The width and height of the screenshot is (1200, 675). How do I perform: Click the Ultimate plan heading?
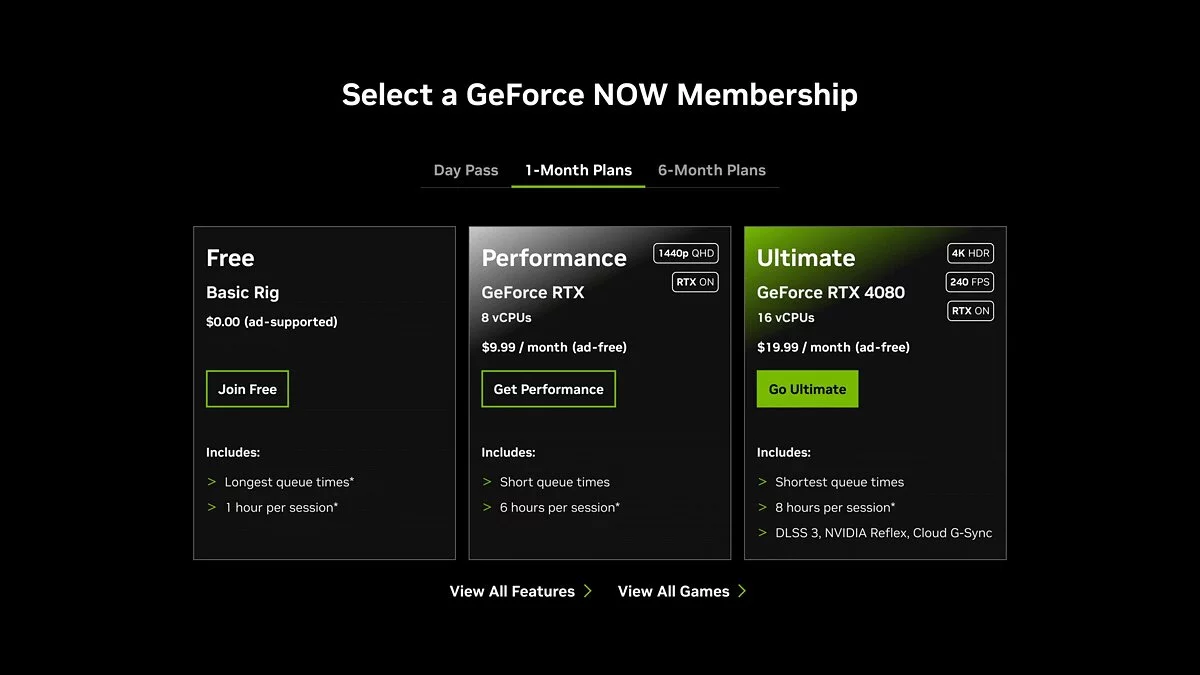point(806,258)
